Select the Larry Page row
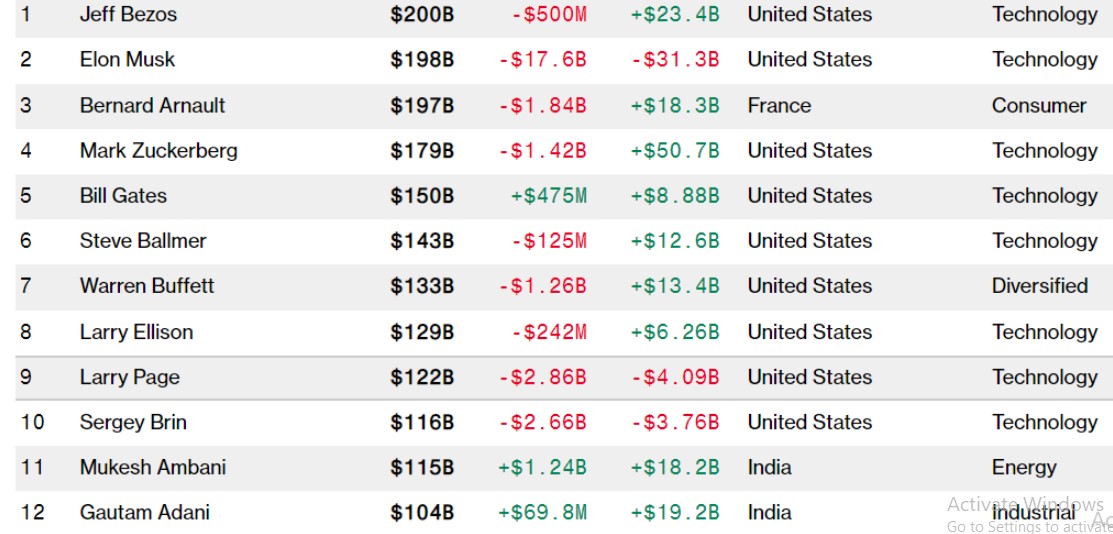Image resolution: width=1113 pixels, height=534 pixels. click(130, 377)
